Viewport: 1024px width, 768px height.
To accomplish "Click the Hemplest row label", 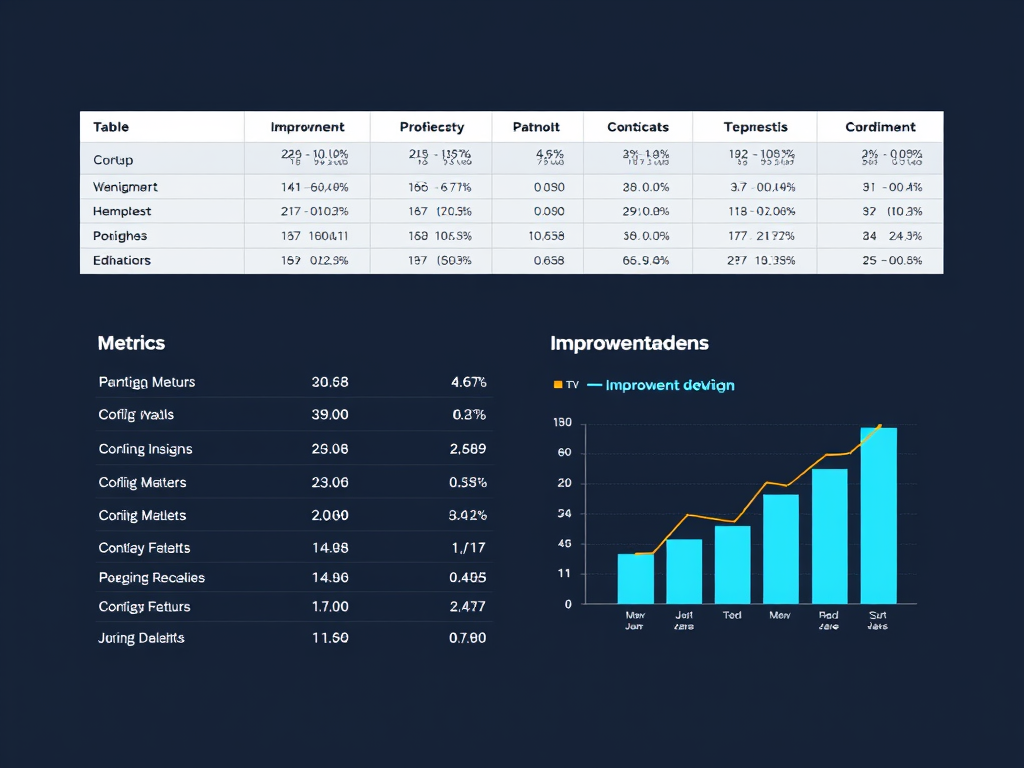I will (x=122, y=211).
